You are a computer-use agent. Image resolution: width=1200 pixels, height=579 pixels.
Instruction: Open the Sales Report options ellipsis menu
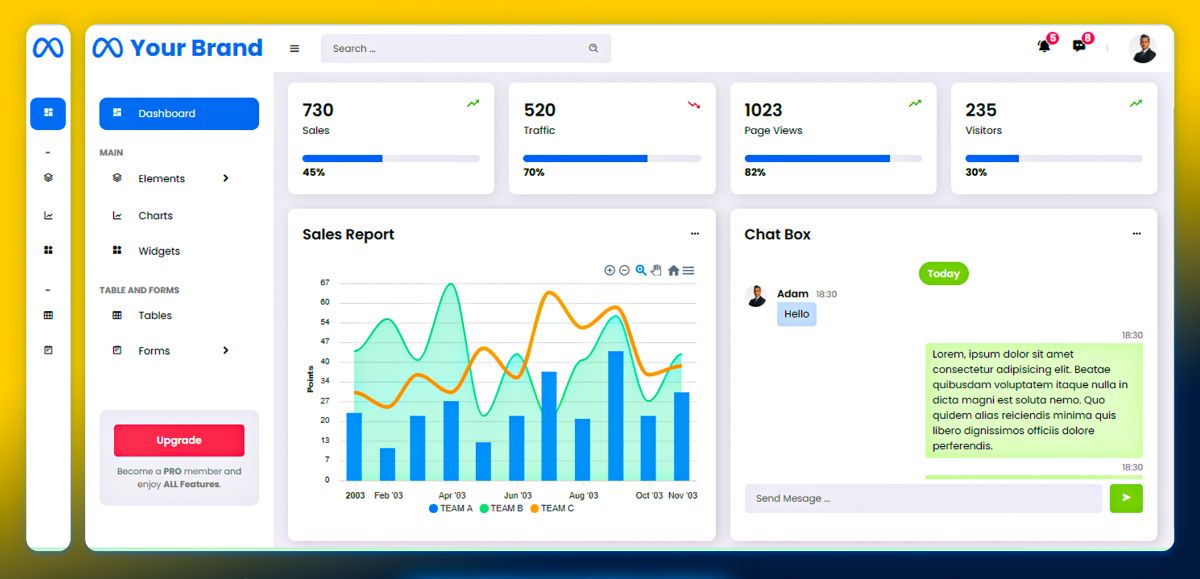click(695, 233)
